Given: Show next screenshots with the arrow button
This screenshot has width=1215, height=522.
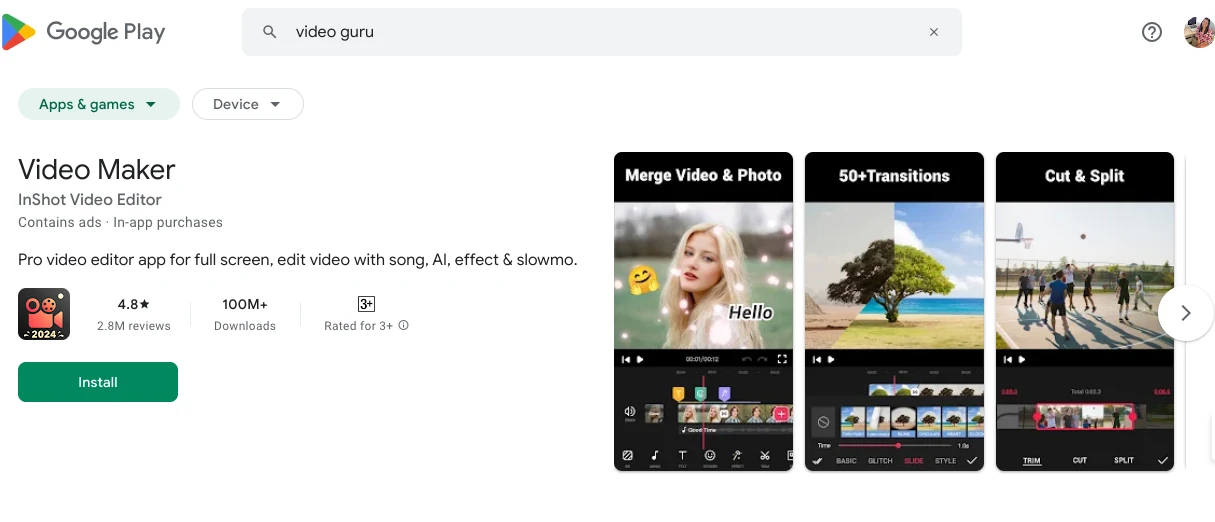Looking at the screenshot, I should click(1186, 313).
